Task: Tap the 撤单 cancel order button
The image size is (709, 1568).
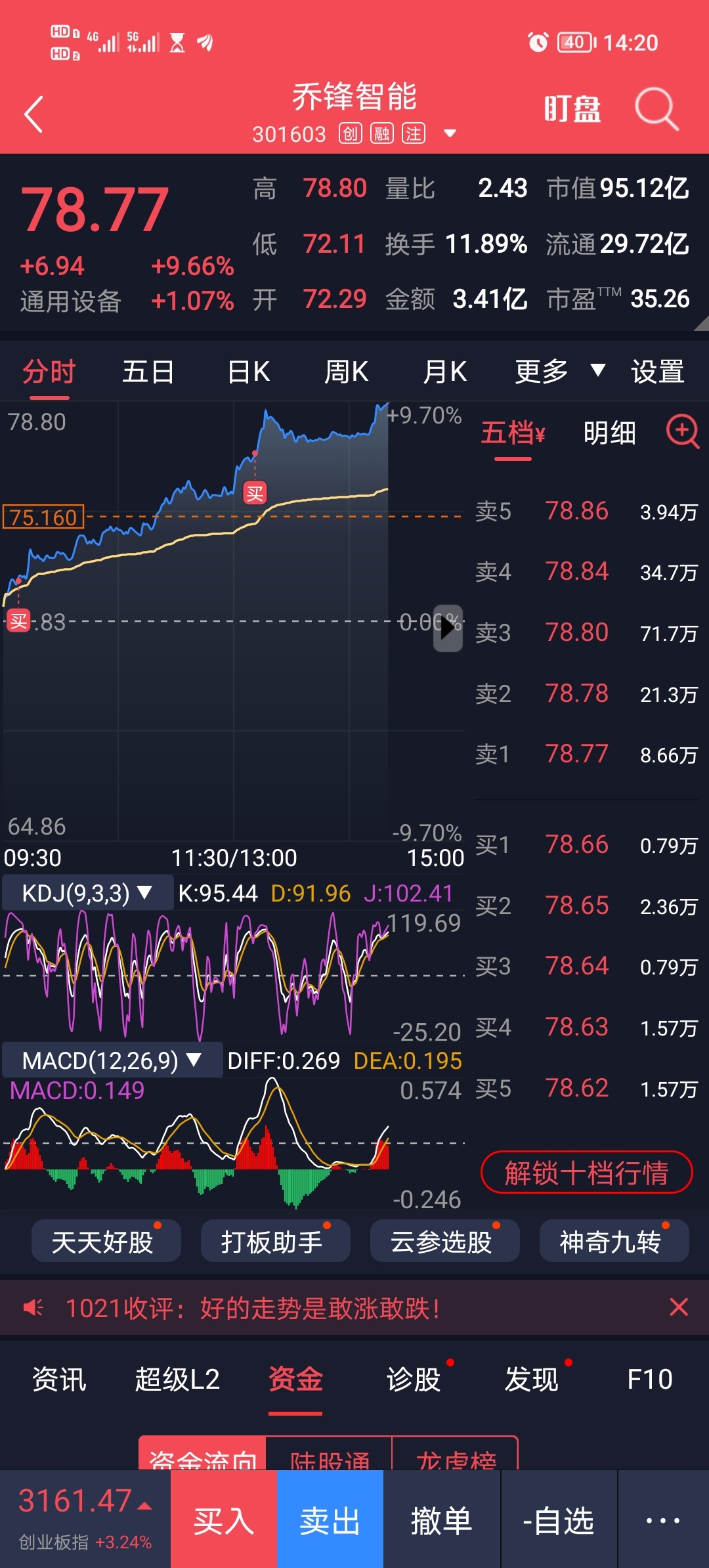Action: tap(442, 1519)
